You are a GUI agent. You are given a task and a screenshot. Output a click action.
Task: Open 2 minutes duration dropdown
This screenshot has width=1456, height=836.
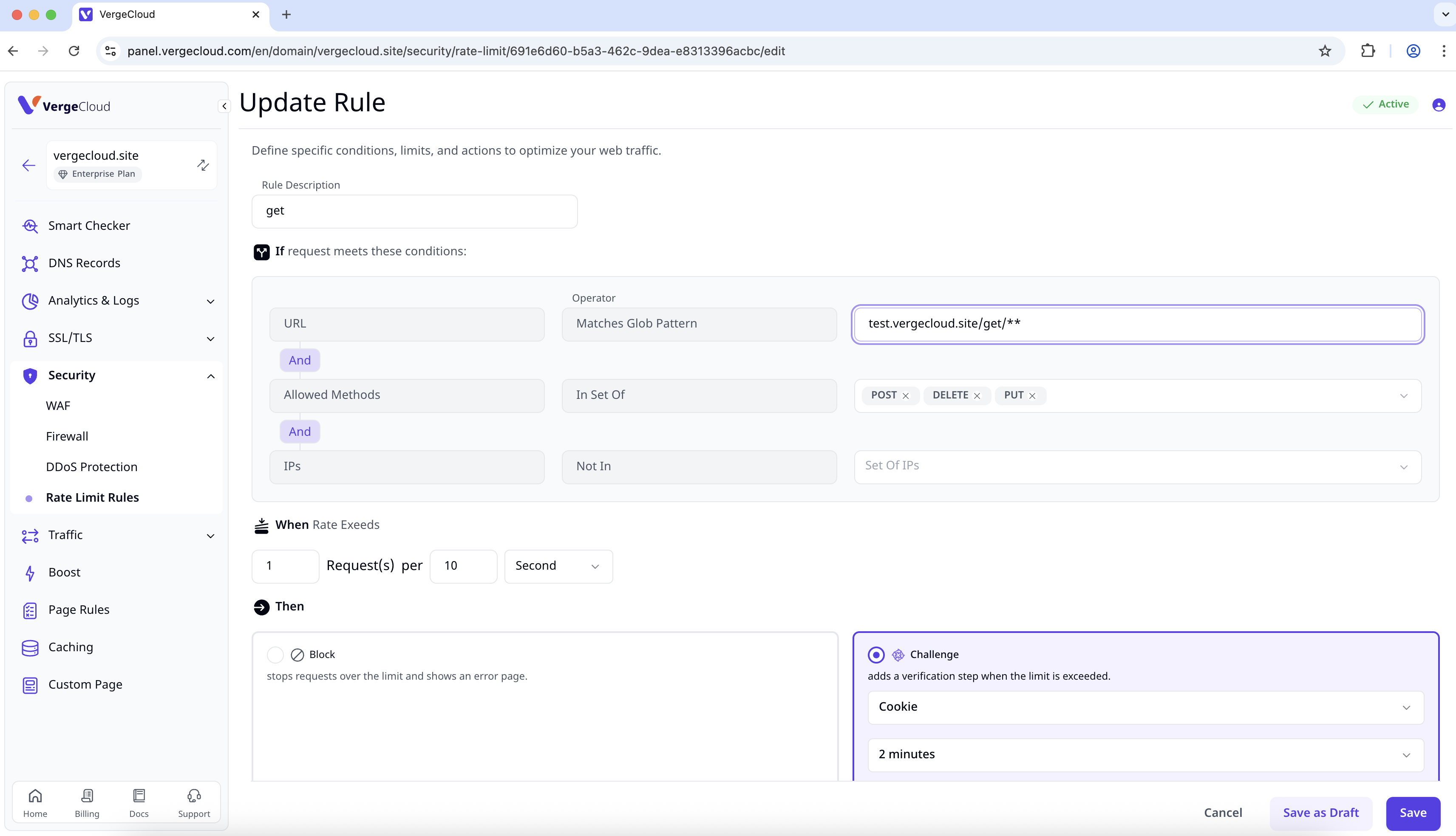point(1145,755)
